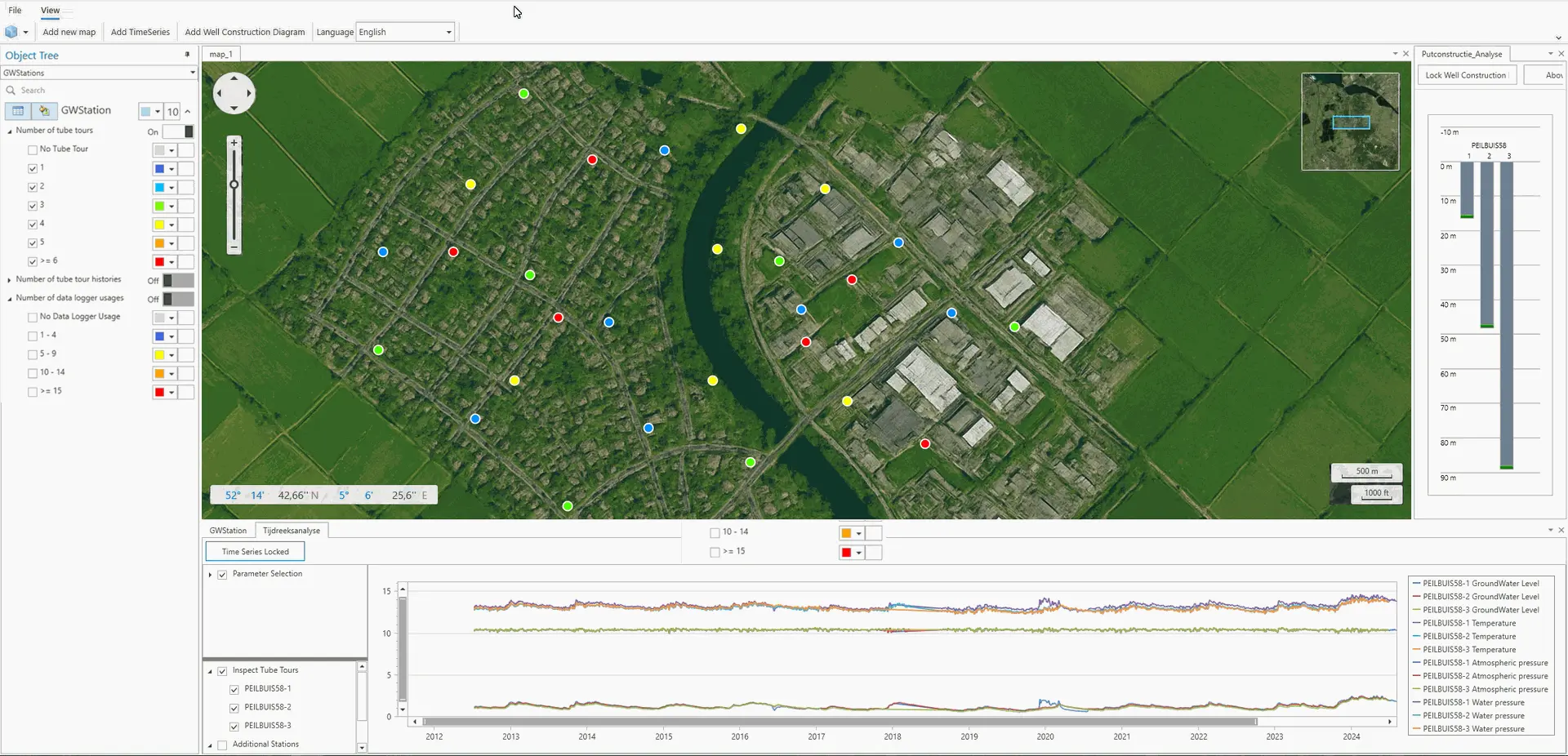The width and height of the screenshot is (1568, 756).
Task: Zoom out with the map minus button
Action: [234, 247]
